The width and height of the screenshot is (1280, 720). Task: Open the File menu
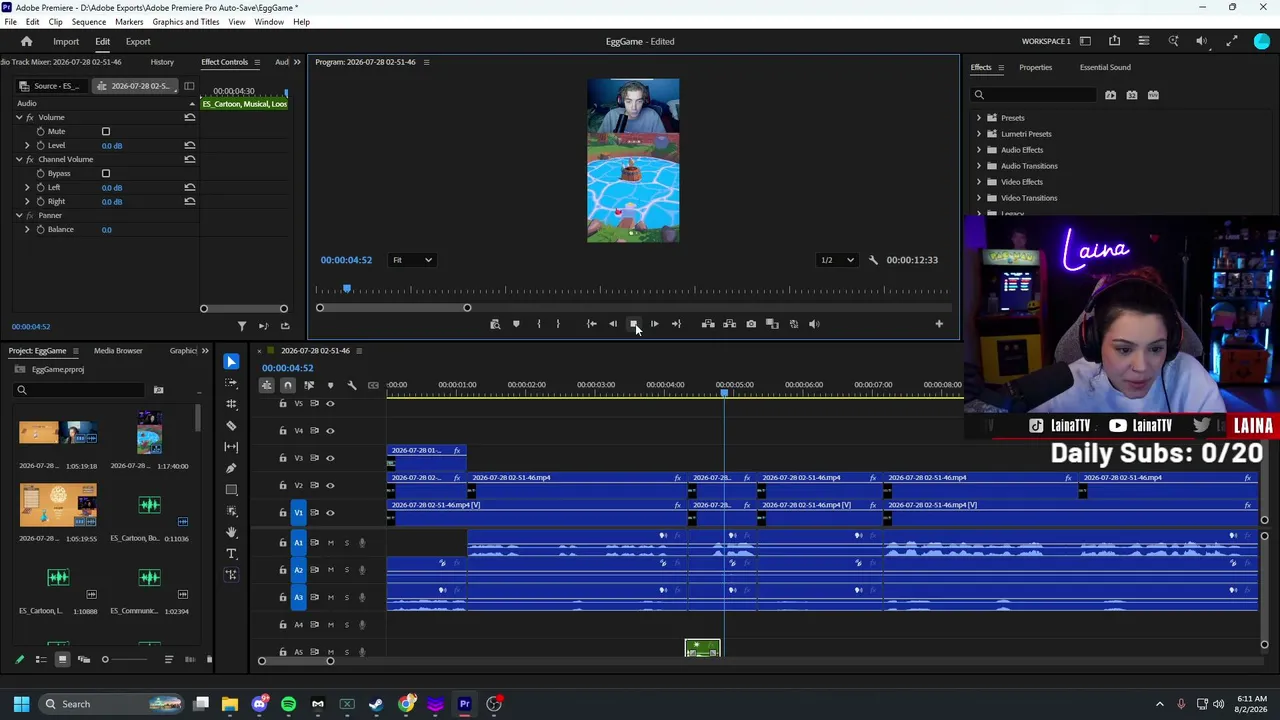click(10, 22)
